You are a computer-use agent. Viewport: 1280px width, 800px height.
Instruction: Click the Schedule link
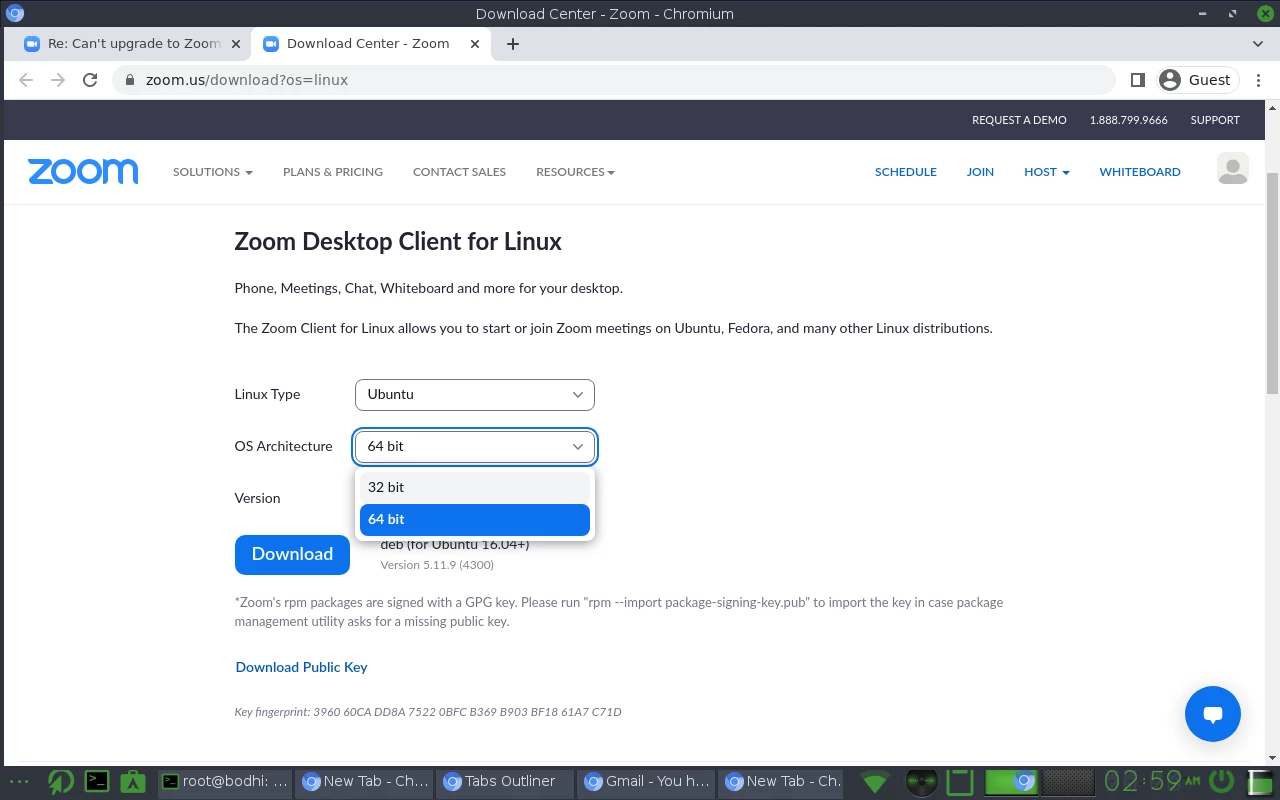pos(906,172)
